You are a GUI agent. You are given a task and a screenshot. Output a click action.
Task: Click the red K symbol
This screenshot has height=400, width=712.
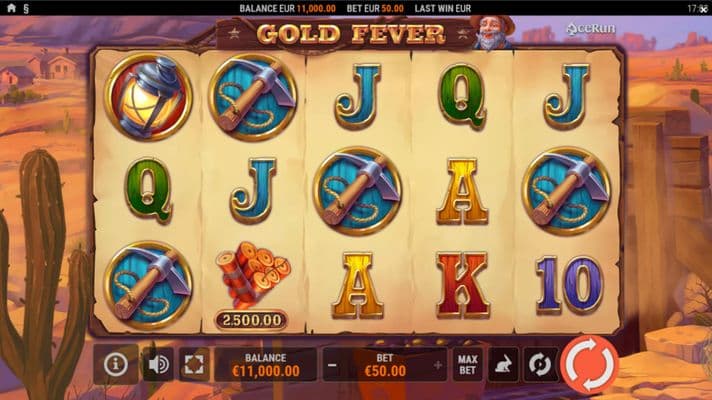pos(462,285)
